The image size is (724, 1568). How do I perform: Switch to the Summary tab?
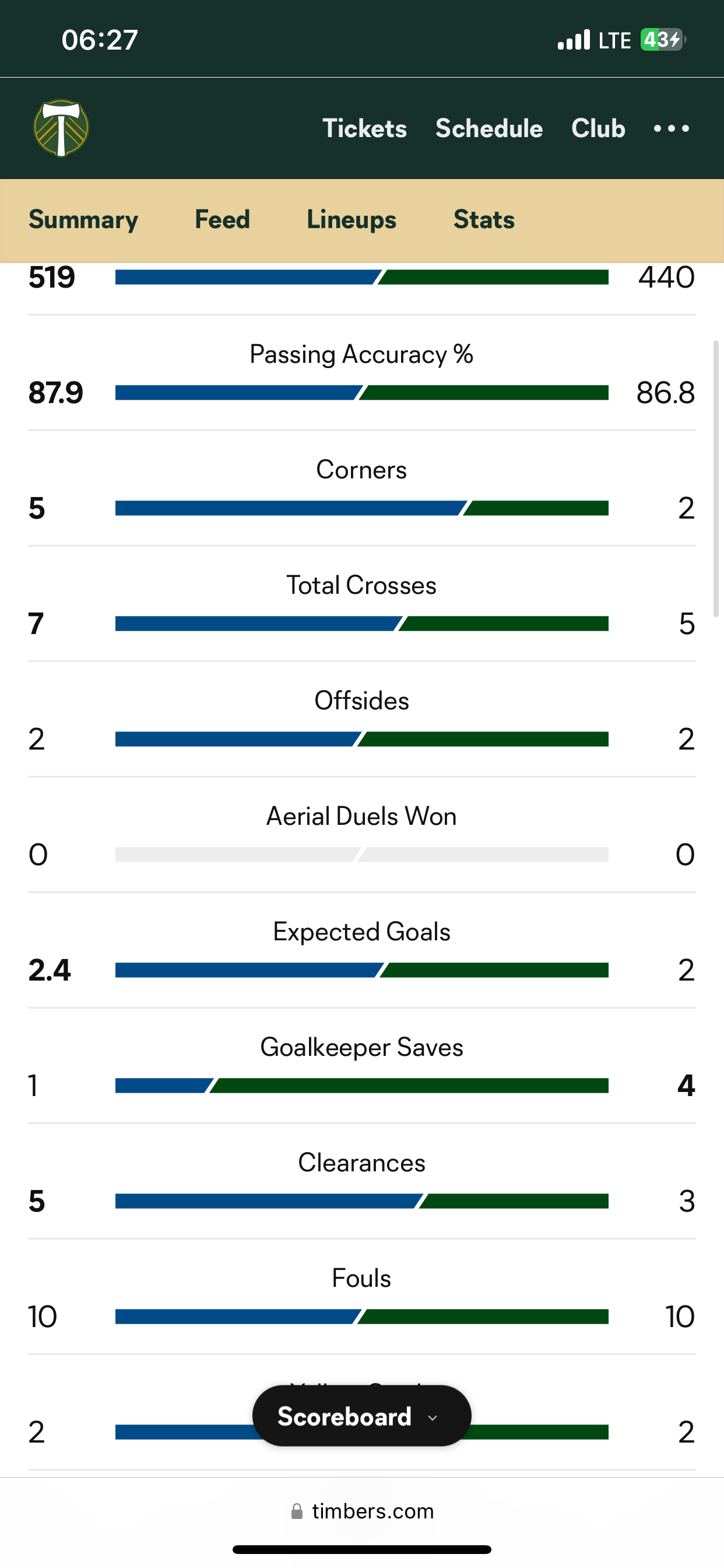[83, 220]
